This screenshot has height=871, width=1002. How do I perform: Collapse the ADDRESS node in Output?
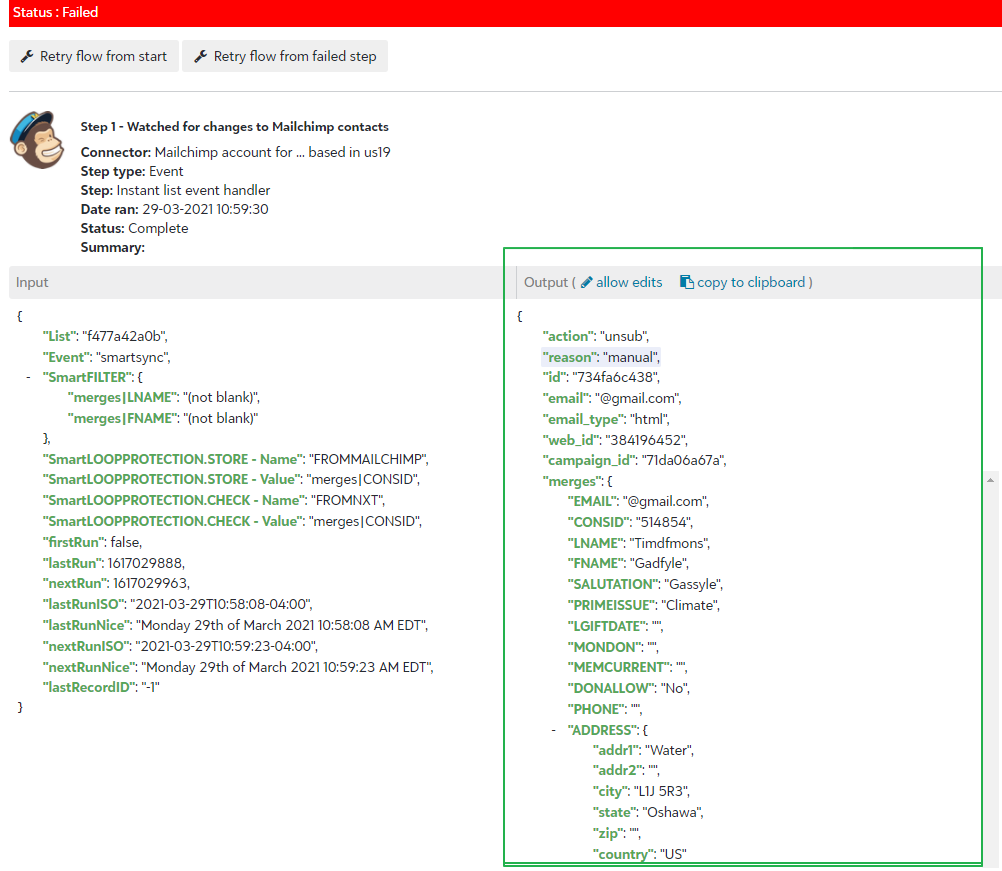pyautogui.click(x=553, y=730)
